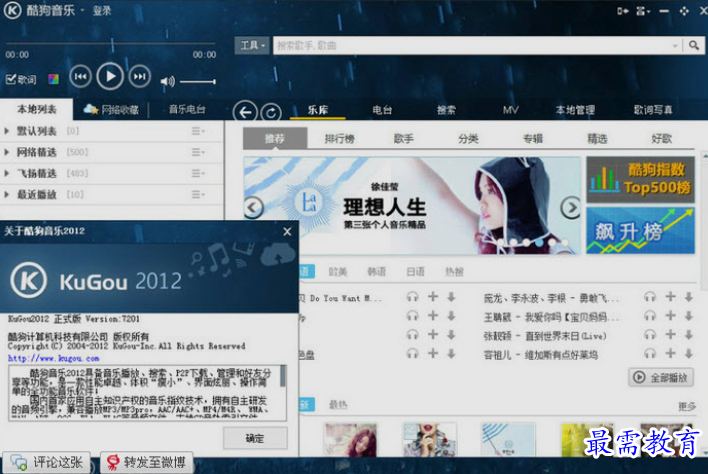Click the KuGou logo in title bar
Screen dimensions: 708x474
pos(13,10)
